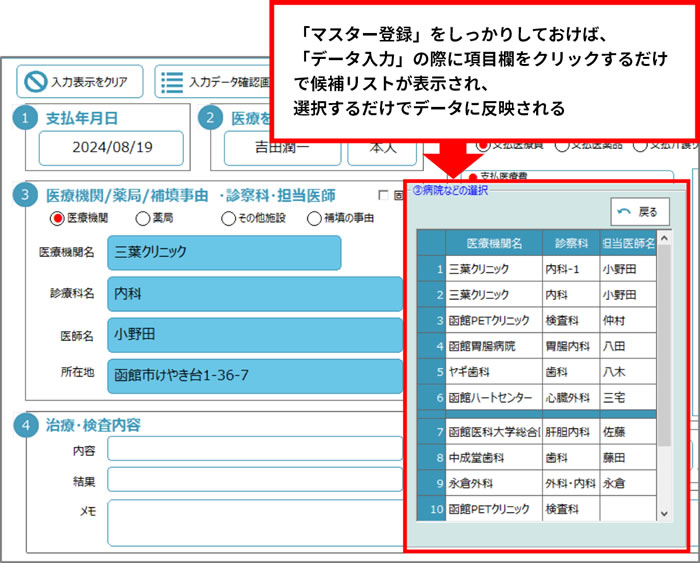This screenshot has height=563, width=700.
Task: Click the 医師名 field showing 小野田
Action: [255, 335]
